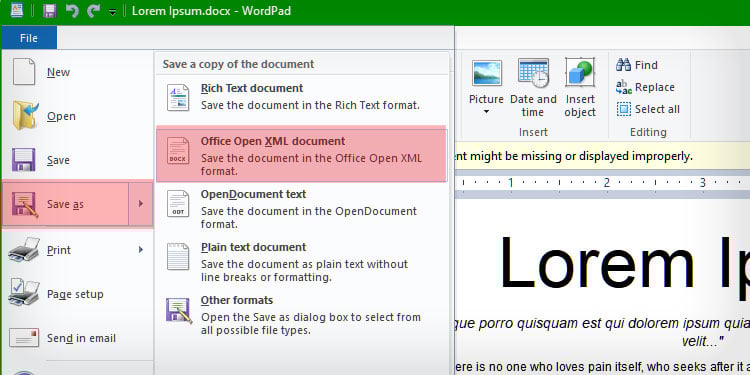This screenshot has height=375, width=750.
Task: Choose Open from the File menu
Action: click(77, 116)
